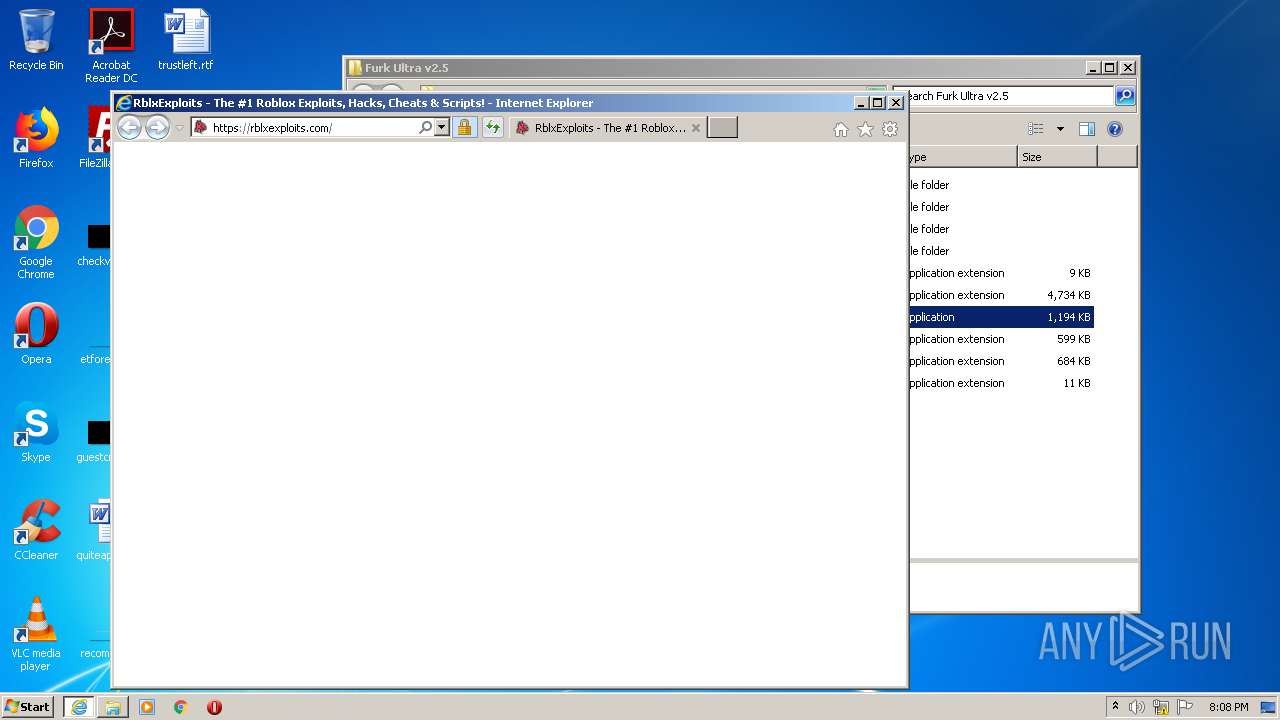Open Favorites star icon
This screenshot has width=1280, height=720.
pos(865,129)
